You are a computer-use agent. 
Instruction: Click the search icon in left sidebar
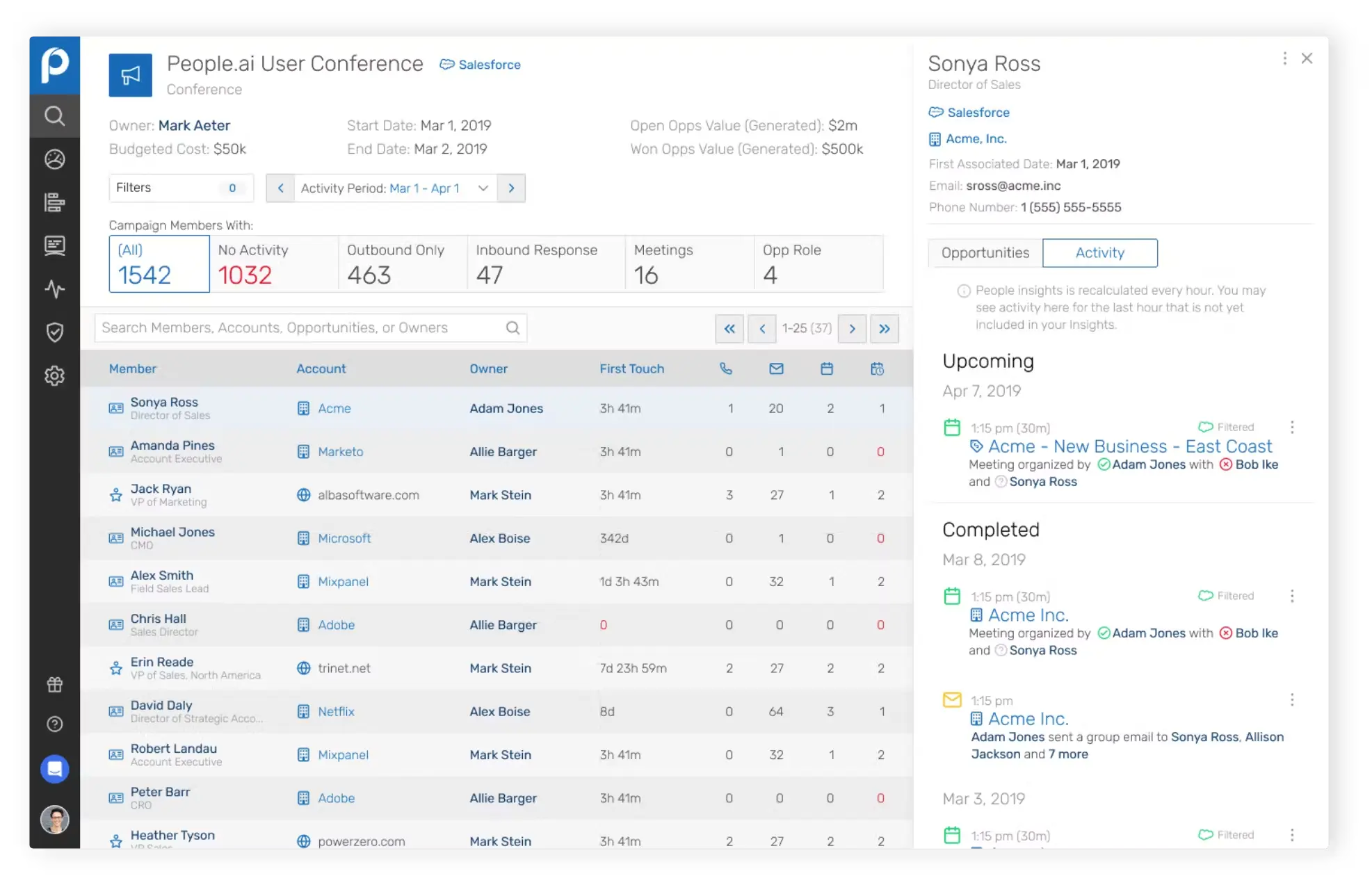click(x=54, y=115)
